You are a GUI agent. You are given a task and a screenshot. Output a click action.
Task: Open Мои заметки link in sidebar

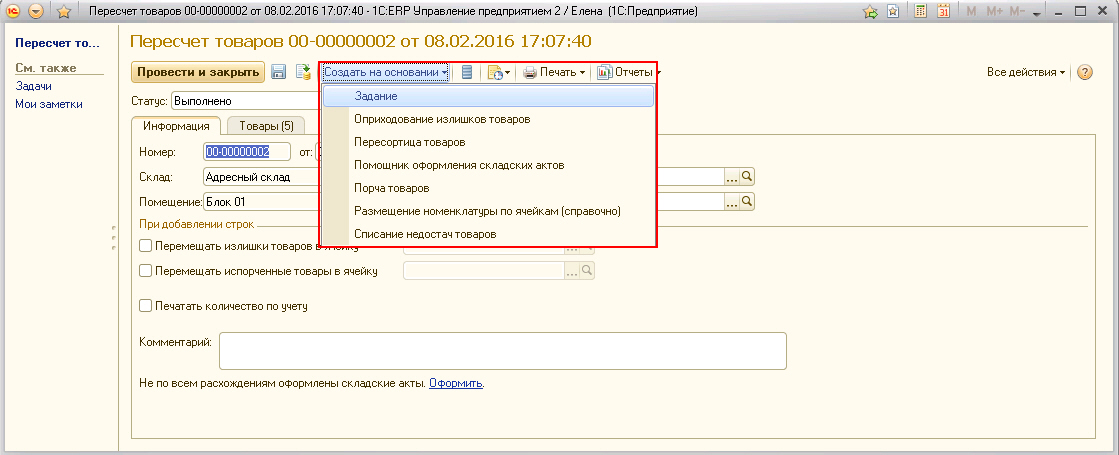(49, 104)
